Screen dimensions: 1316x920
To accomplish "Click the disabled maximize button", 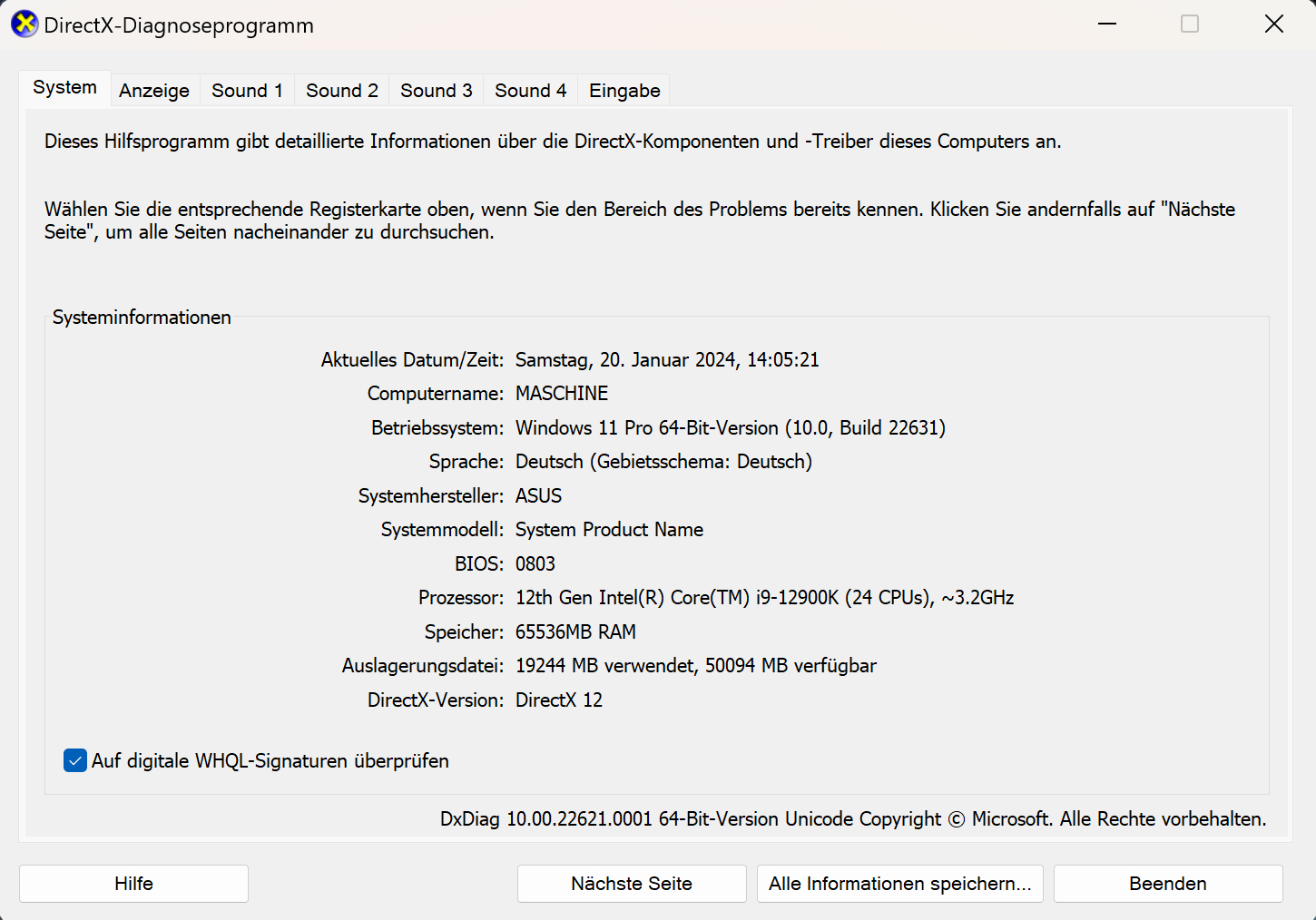I will point(1190,24).
